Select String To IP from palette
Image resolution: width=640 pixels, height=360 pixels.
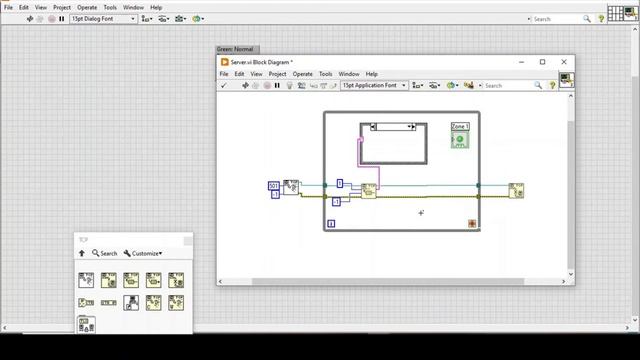click(109, 302)
